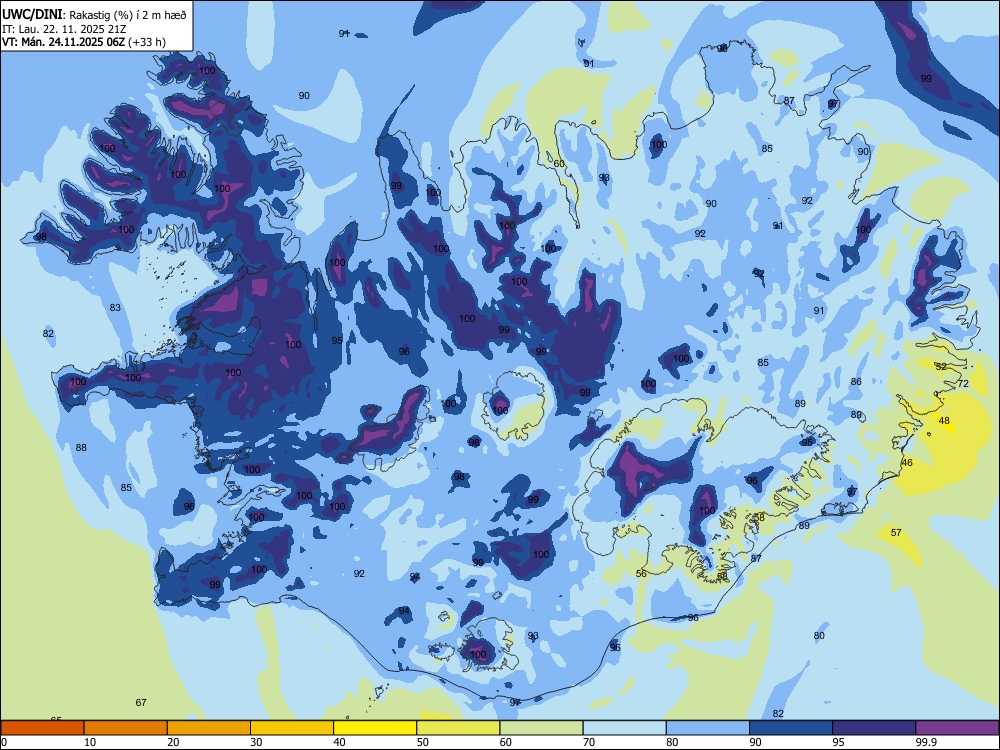Click the medium blue 80–90 legend swatch
This screenshot has height=750, width=1000.
(x=708, y=728)
